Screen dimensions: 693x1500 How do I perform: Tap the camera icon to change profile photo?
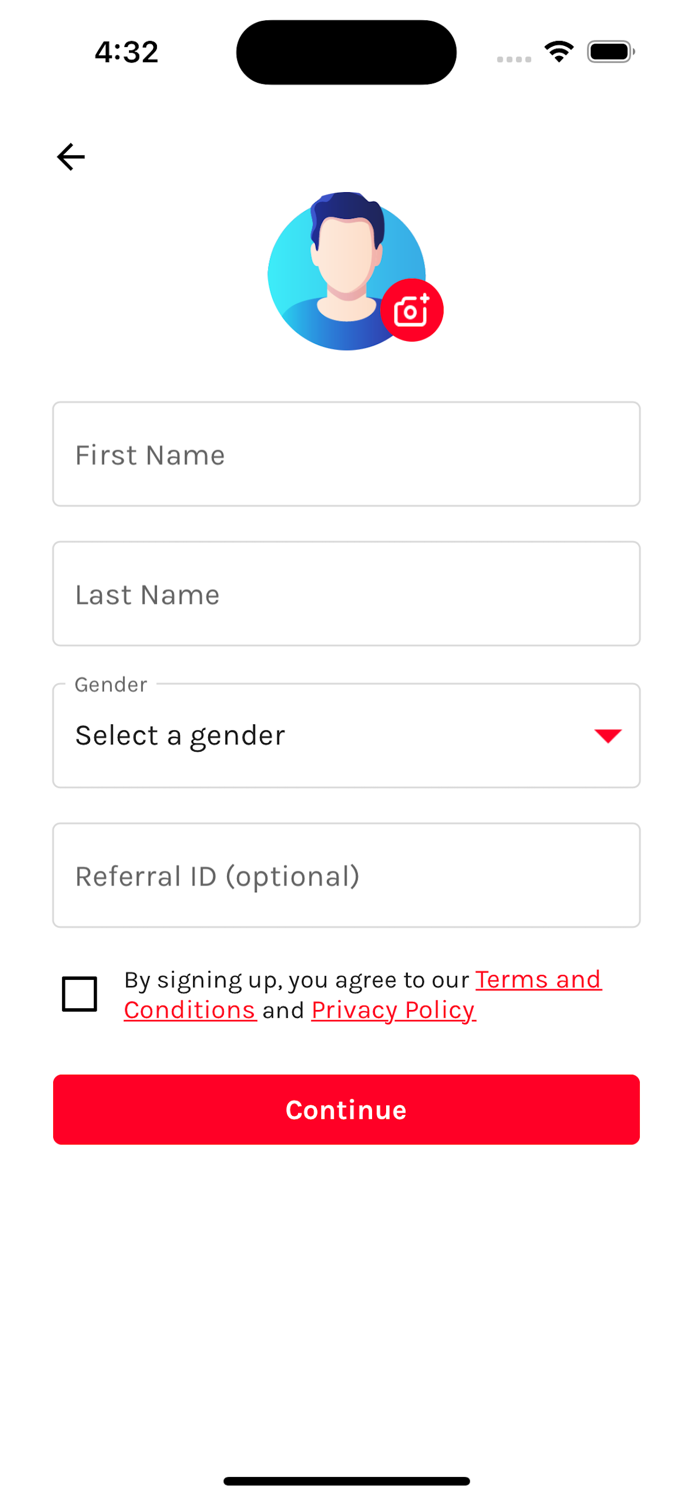click(x=411, y=310)
